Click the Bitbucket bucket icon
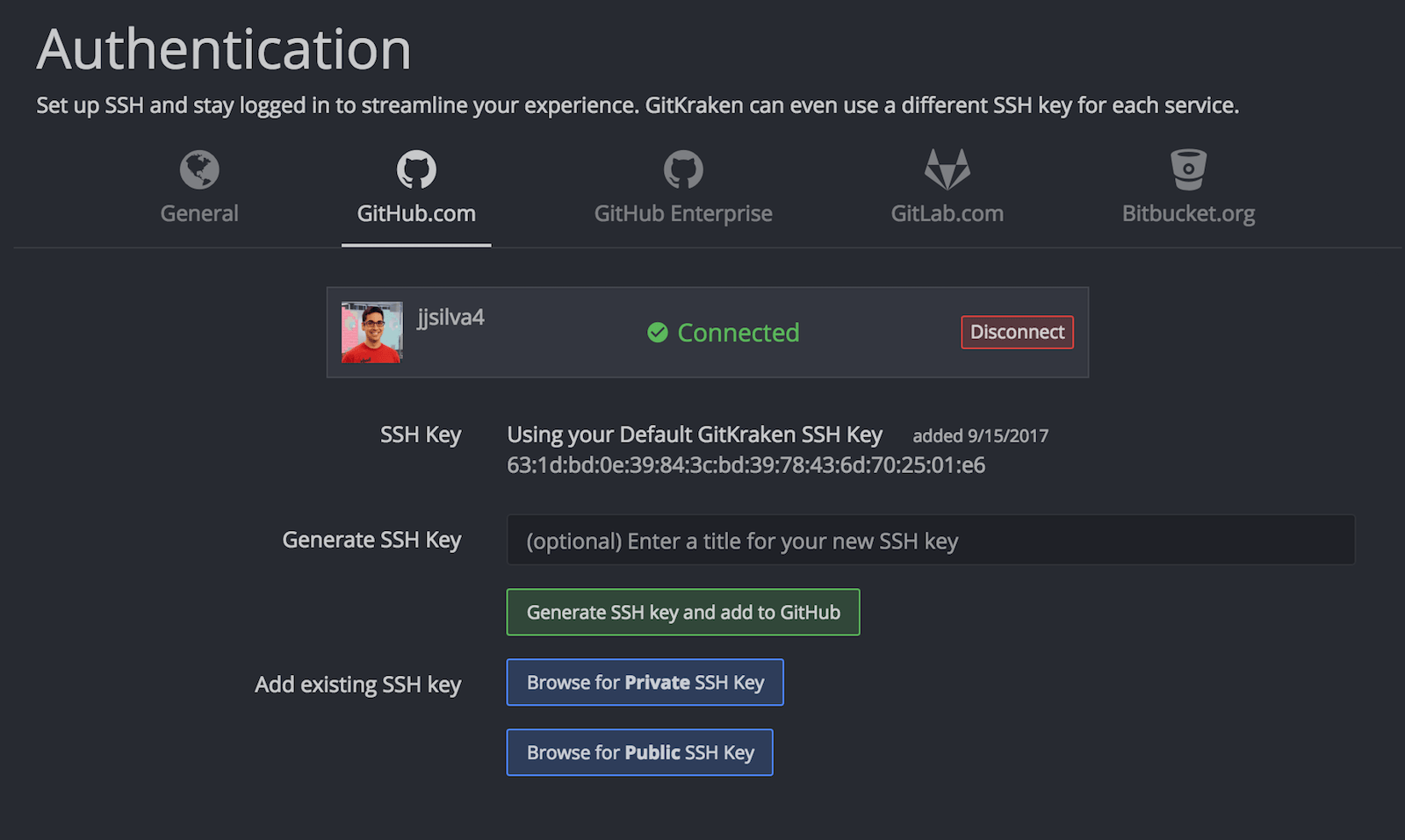The image size is (1405, 840). pyautogui.click(x=1188, y=169)
